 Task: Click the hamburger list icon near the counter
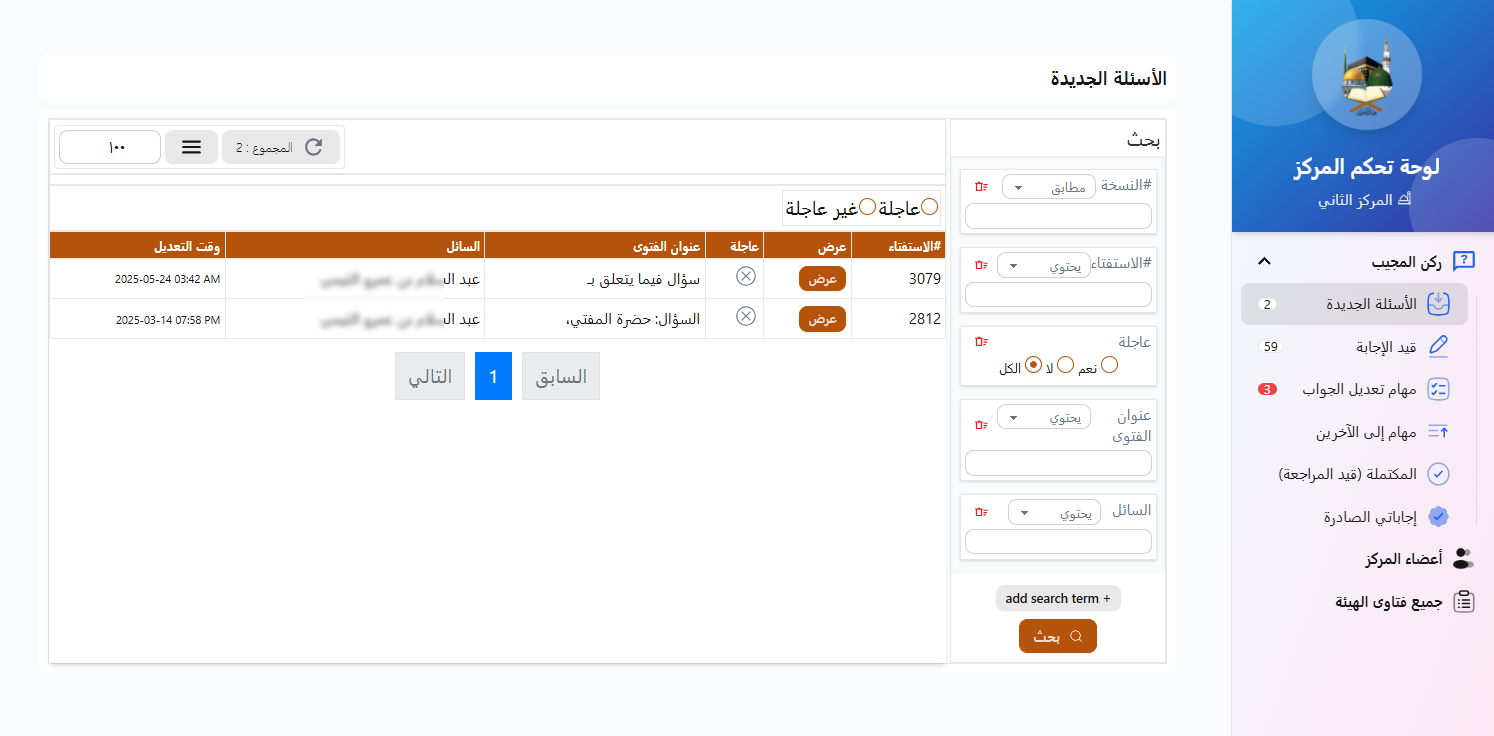(x=191, y=146)
